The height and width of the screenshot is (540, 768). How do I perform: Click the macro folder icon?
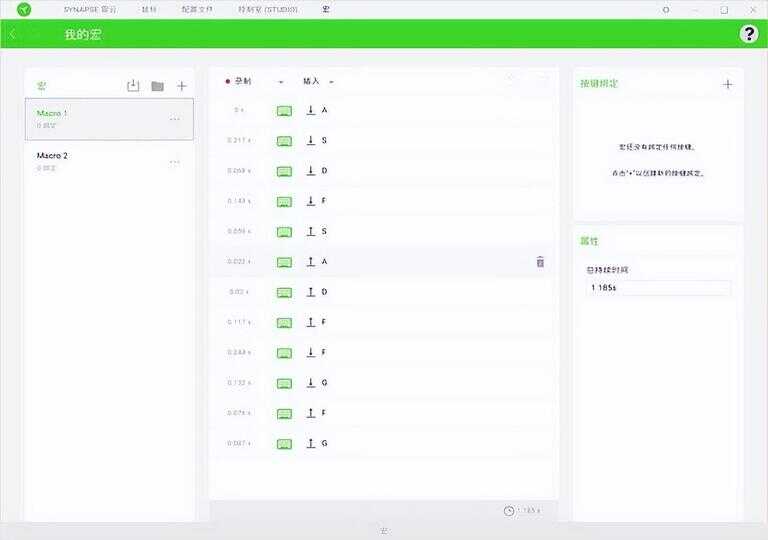click(x=157, y=86)
